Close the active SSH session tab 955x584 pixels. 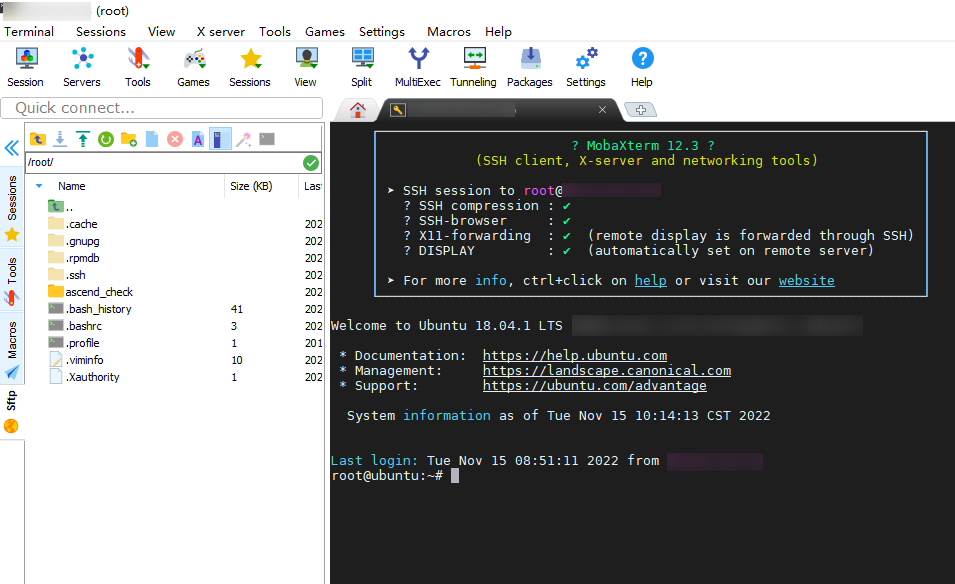602,110
